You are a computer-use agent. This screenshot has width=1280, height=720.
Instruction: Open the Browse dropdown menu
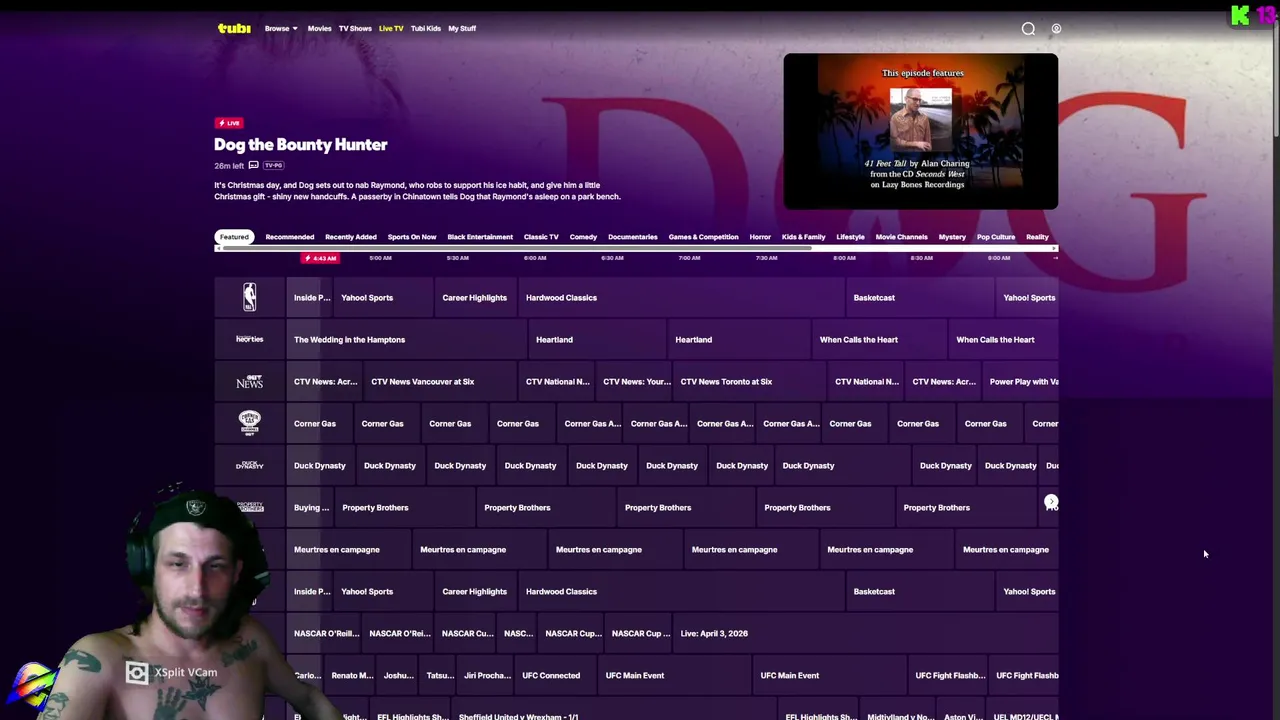[x=281, y=28]
